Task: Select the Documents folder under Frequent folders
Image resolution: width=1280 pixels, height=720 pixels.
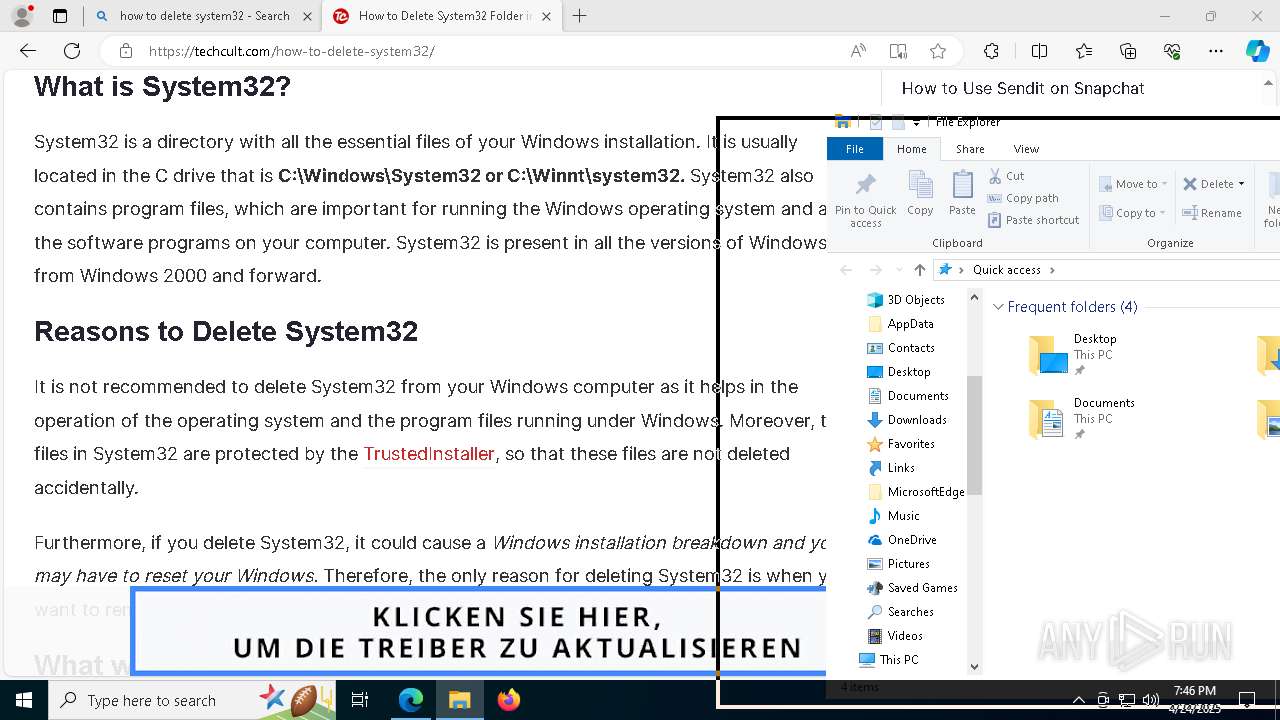Action: click(1082, 419)
